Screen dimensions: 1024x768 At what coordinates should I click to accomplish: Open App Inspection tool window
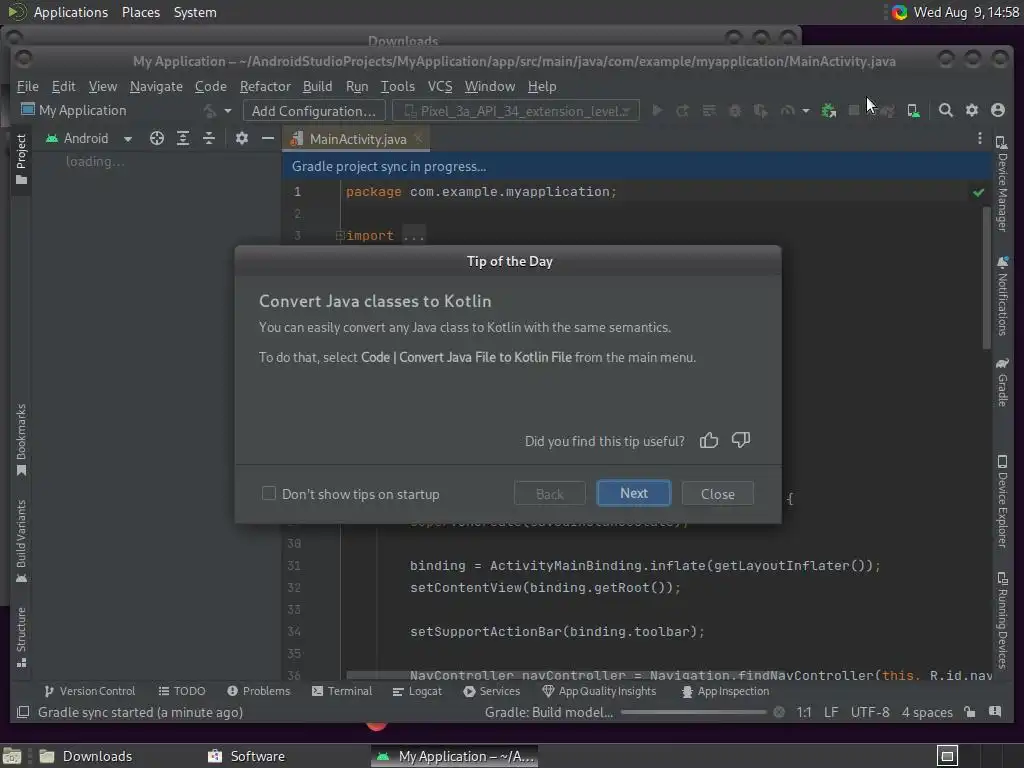coord(725,691)
